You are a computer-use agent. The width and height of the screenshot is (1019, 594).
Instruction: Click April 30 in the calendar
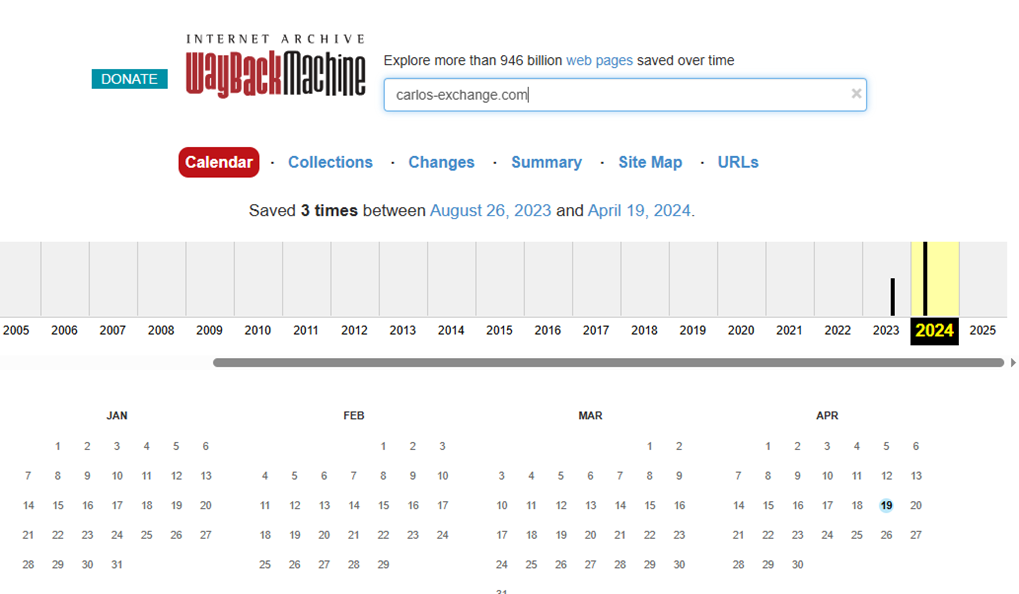(797, 565)
